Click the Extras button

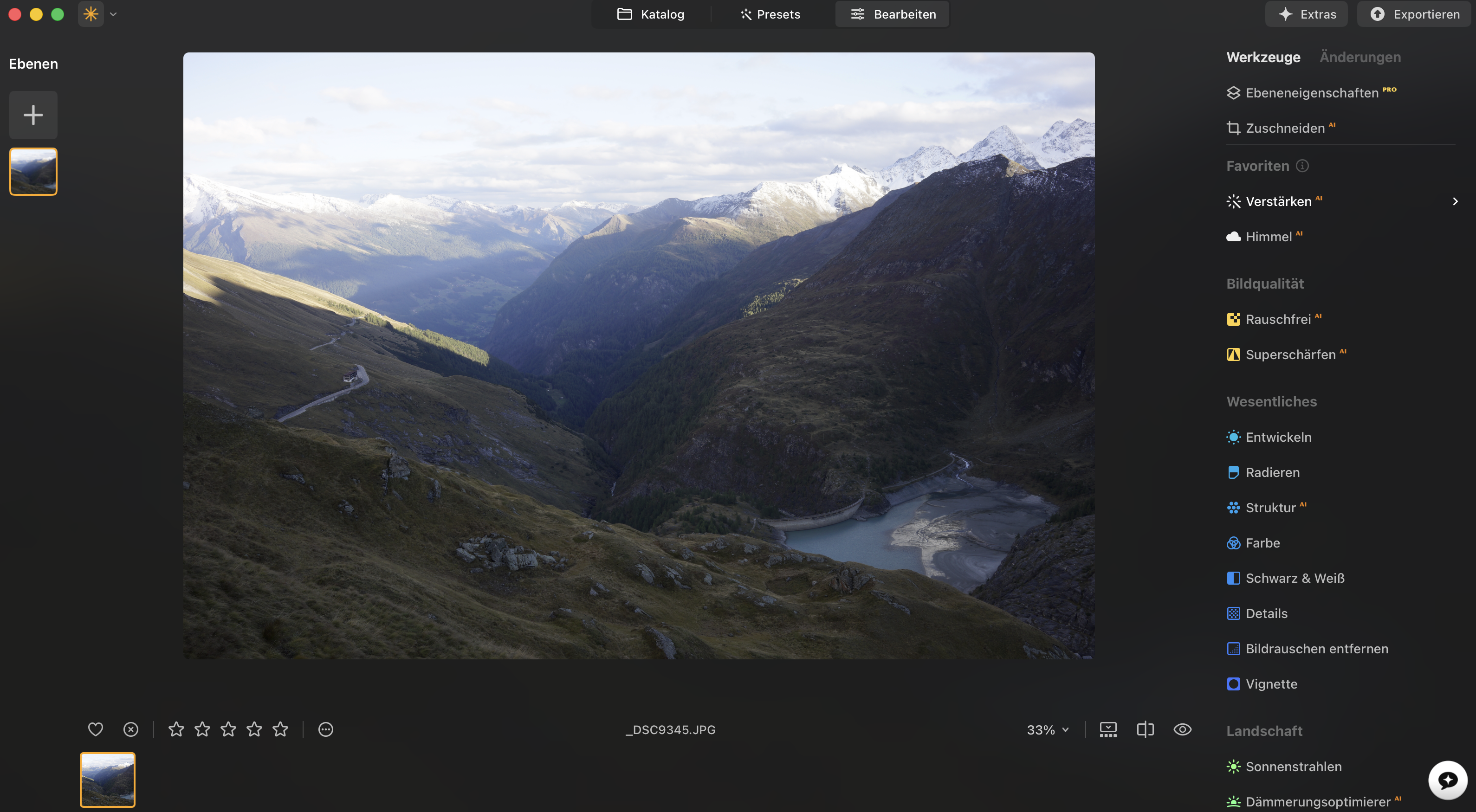click(x=1307, y=14)
